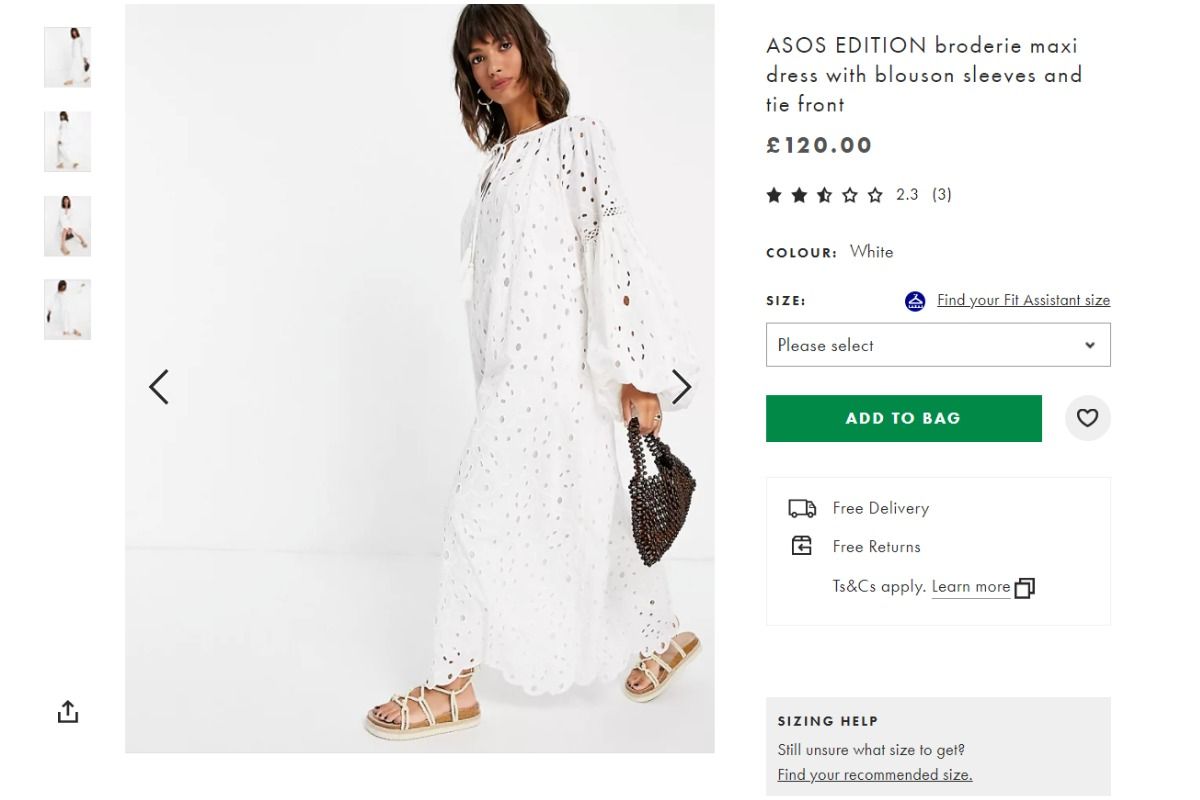
Task: Click 'Find your recommended size' link
Action: point(874,775)
